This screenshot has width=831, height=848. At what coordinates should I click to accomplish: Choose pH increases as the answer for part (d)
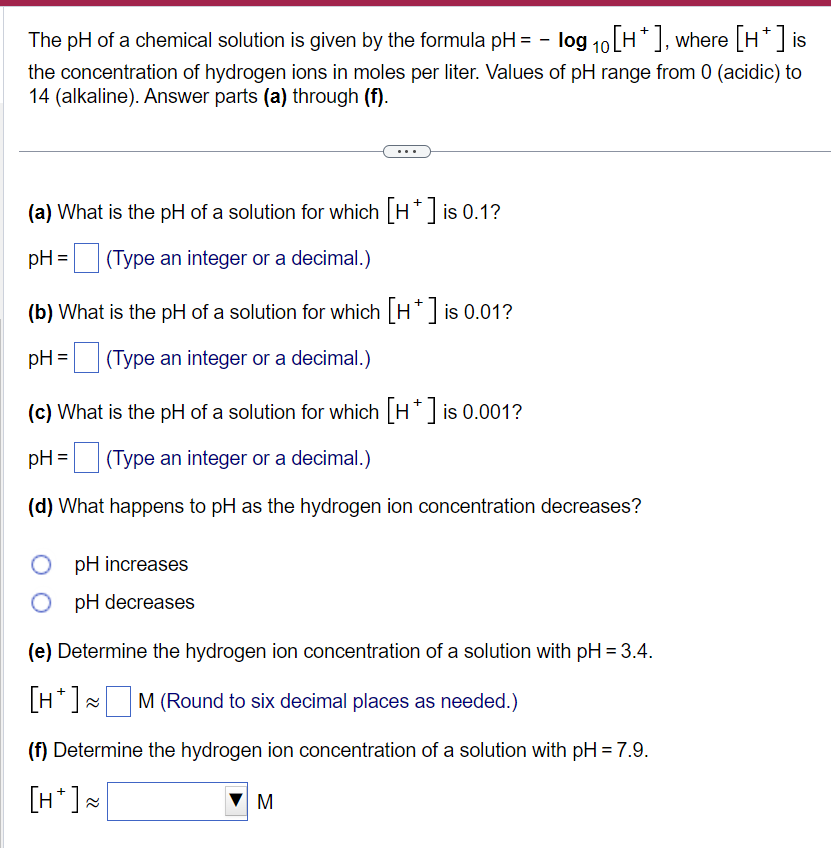[41, 564]
